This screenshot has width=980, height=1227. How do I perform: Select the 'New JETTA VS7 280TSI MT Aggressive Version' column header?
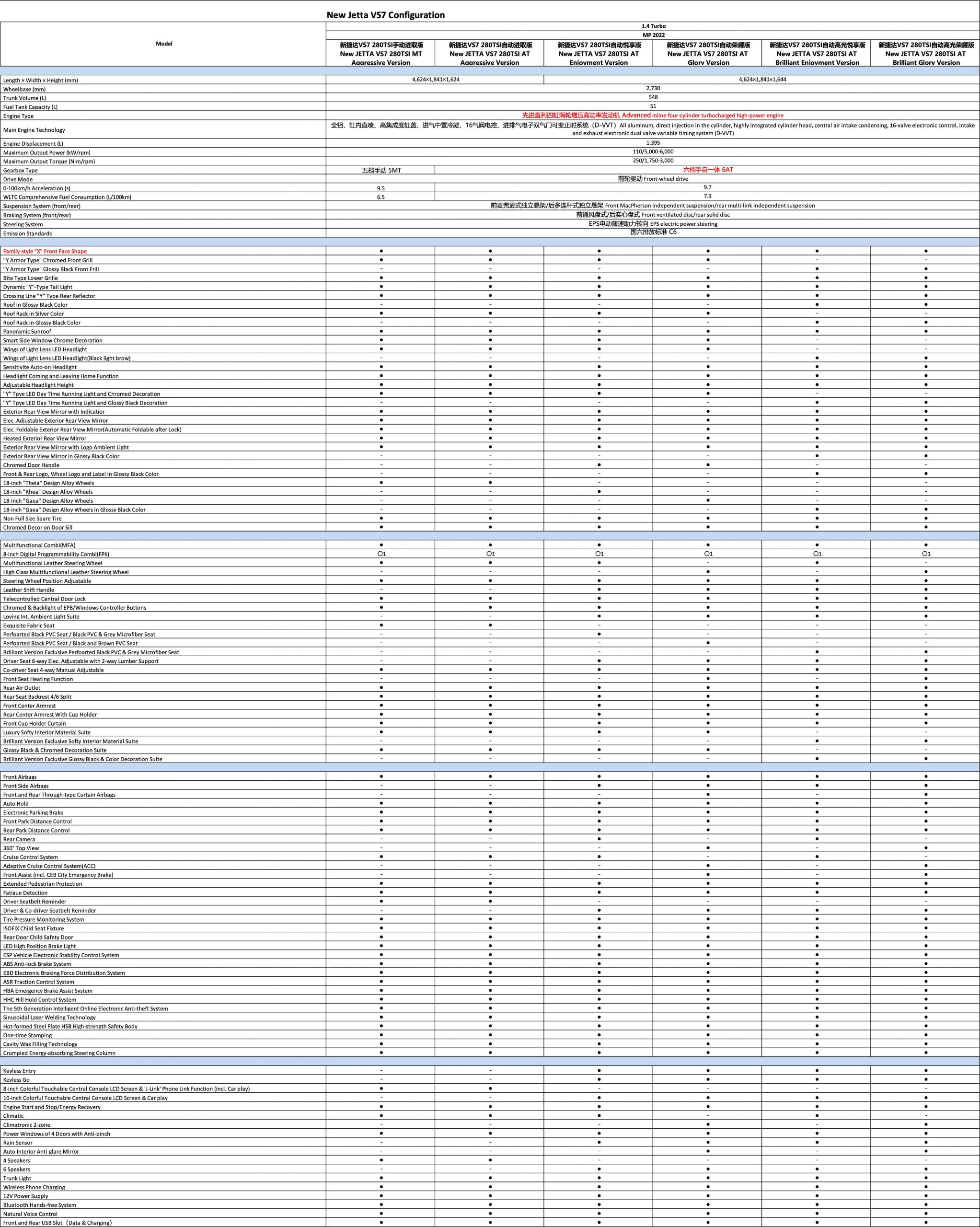click(380, 54)
